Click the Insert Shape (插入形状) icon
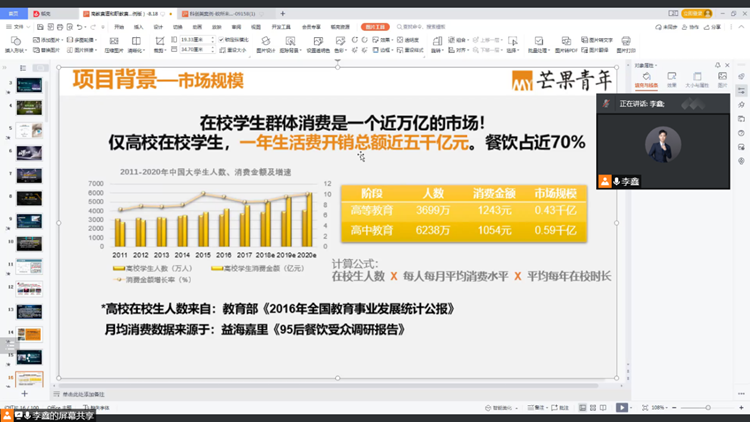The image size is (750, 422). tap(16, 41)
